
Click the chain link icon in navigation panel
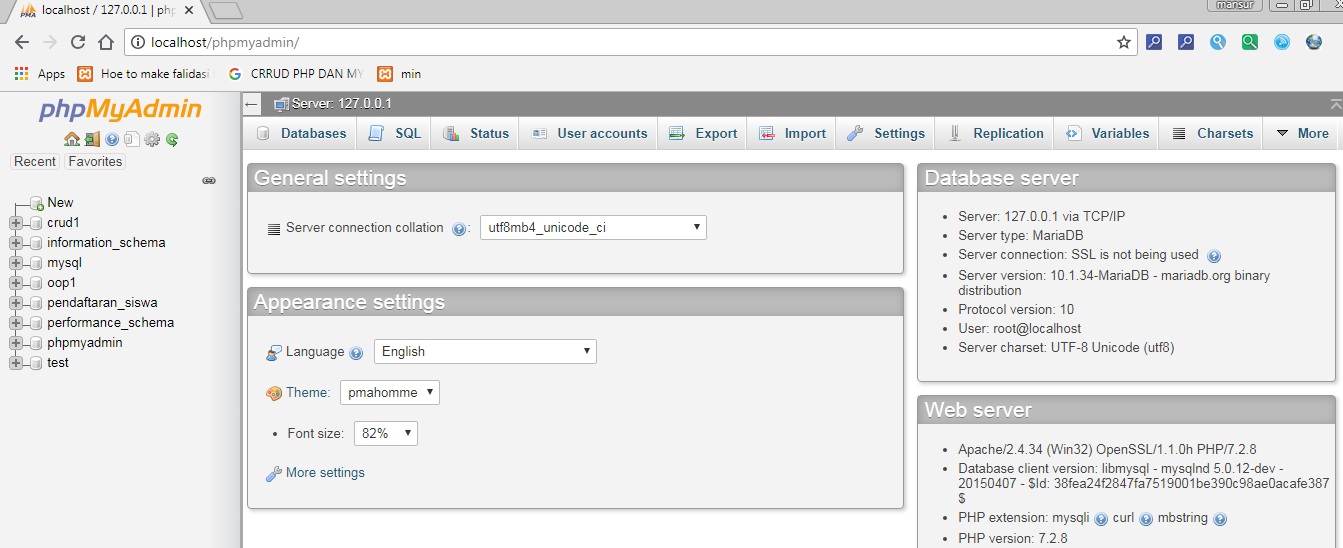209,181
